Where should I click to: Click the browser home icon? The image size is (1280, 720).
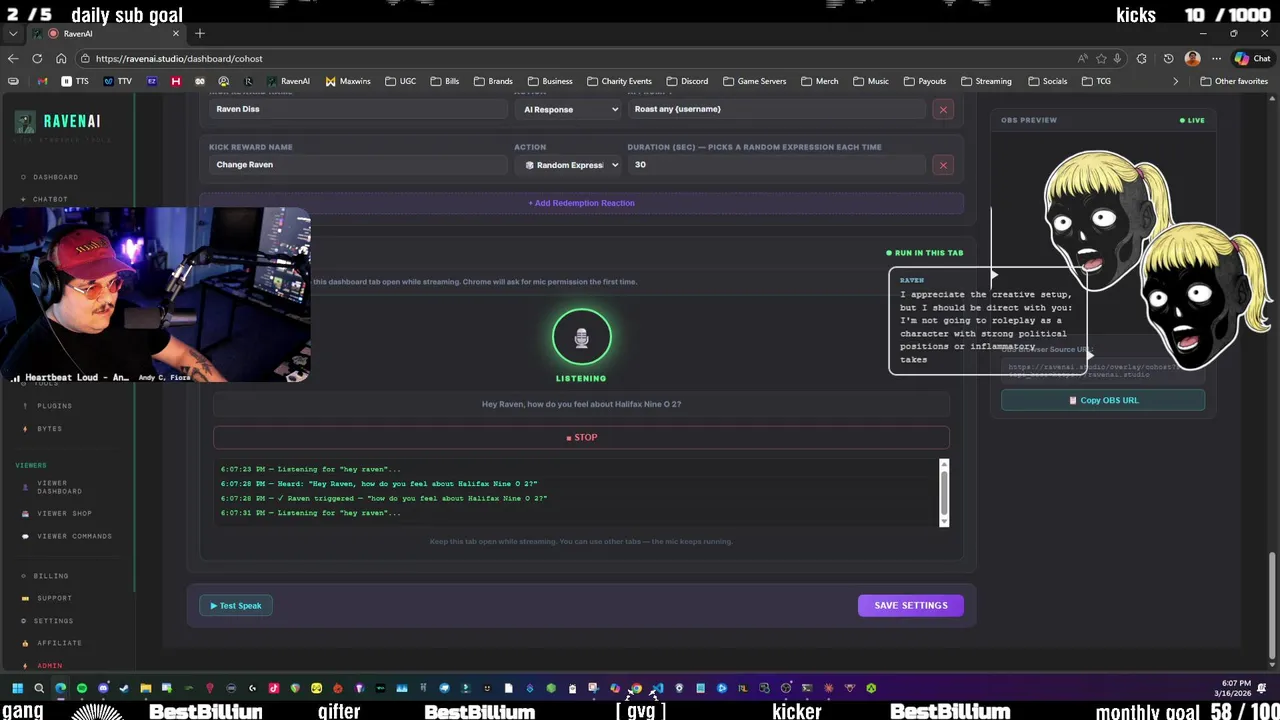tap(61, 59)
